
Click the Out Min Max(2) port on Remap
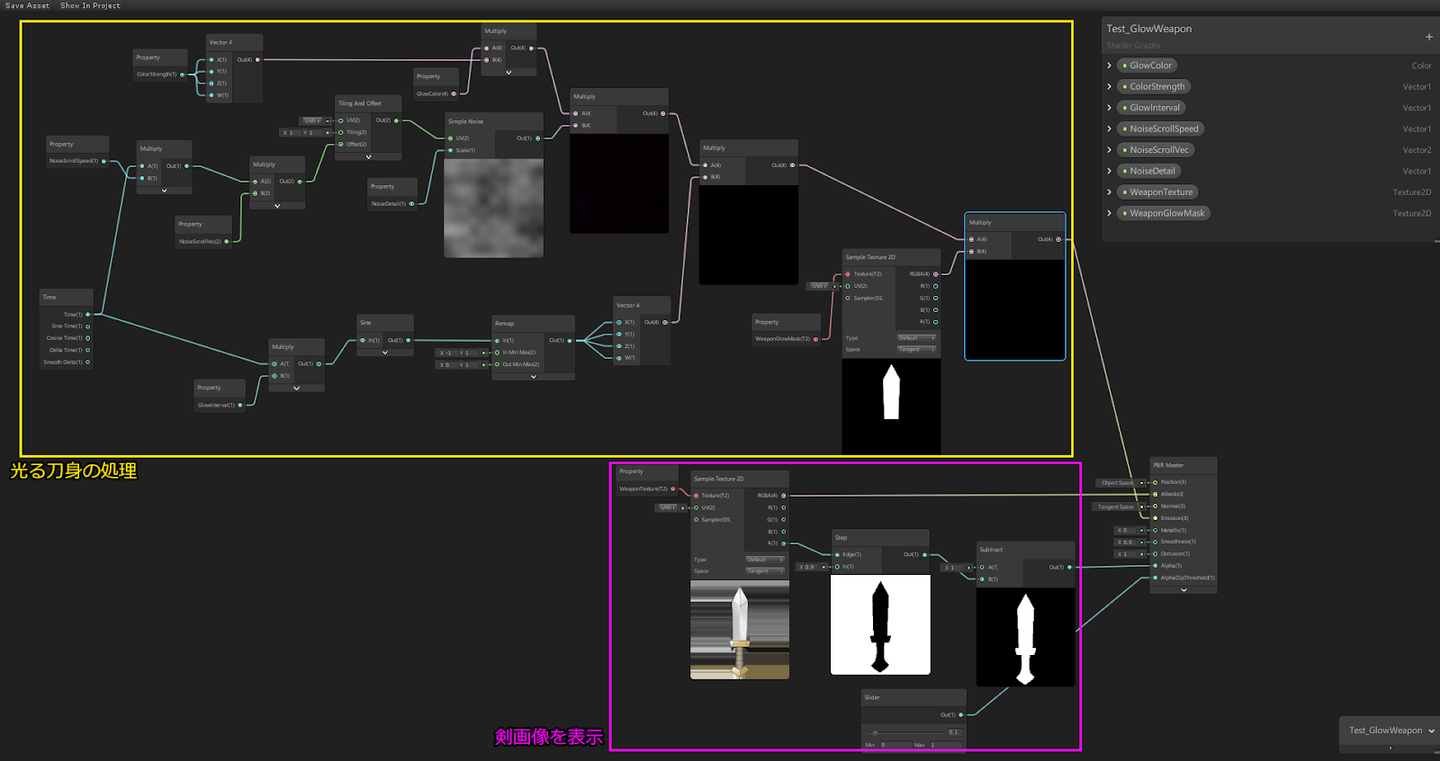pyautogui.click(x=497, y=364)
